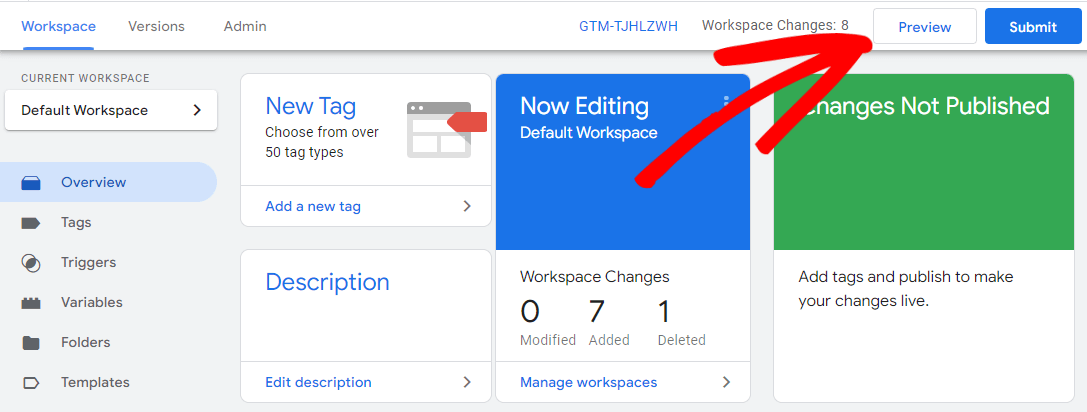Viewport: 1087px width, 412px height.
Task: Click the Variables brick icon
Action: 31,303
